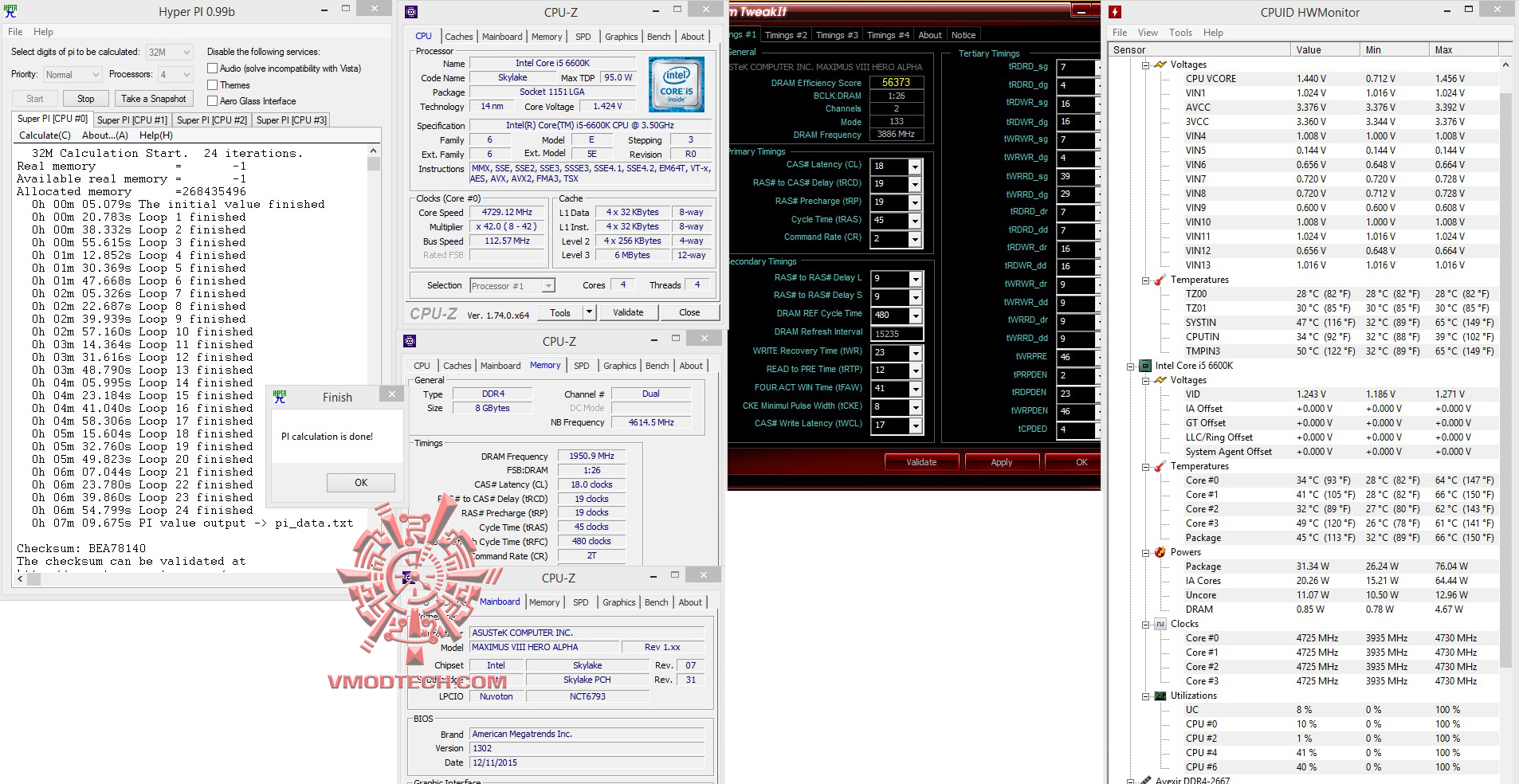Click the DRAM Frequency 1950.9 MHz value
This screenshot has width=1519, height=784.
coord(591,457)
